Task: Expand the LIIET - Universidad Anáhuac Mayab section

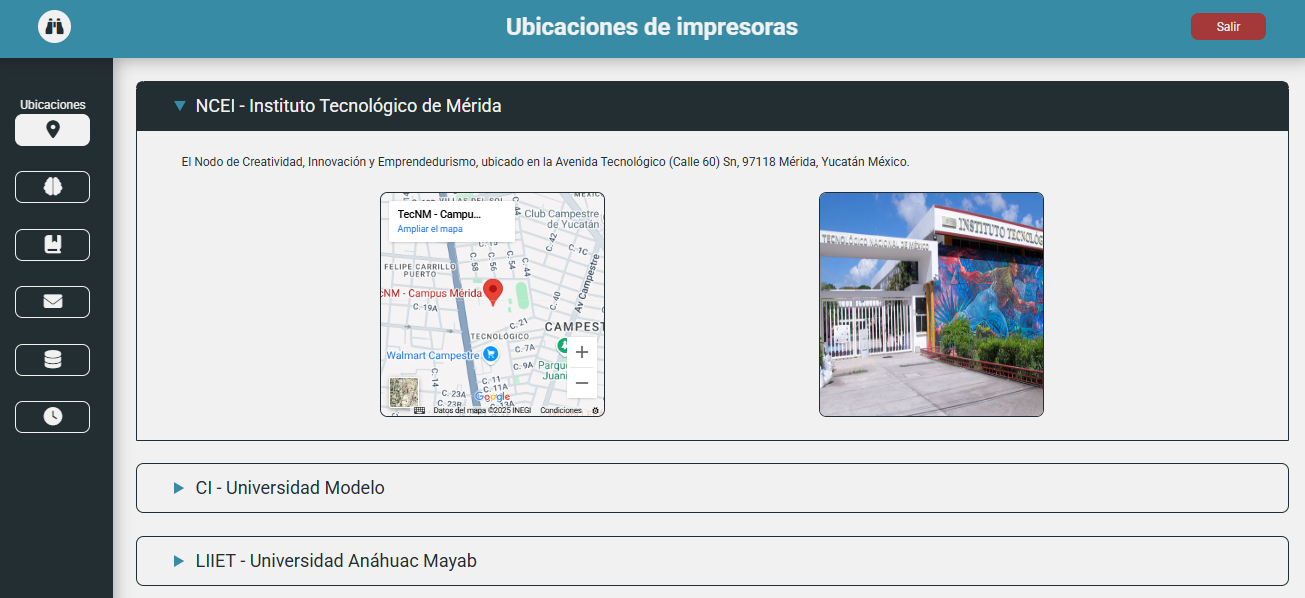Action: [336, 561]
